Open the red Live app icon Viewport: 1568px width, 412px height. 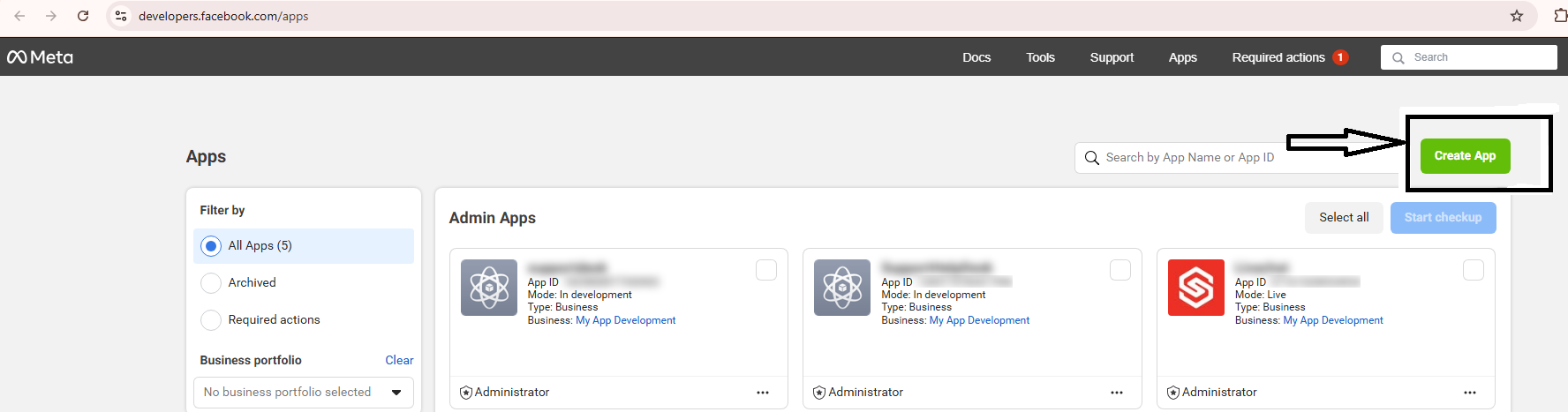(1196, 288)
